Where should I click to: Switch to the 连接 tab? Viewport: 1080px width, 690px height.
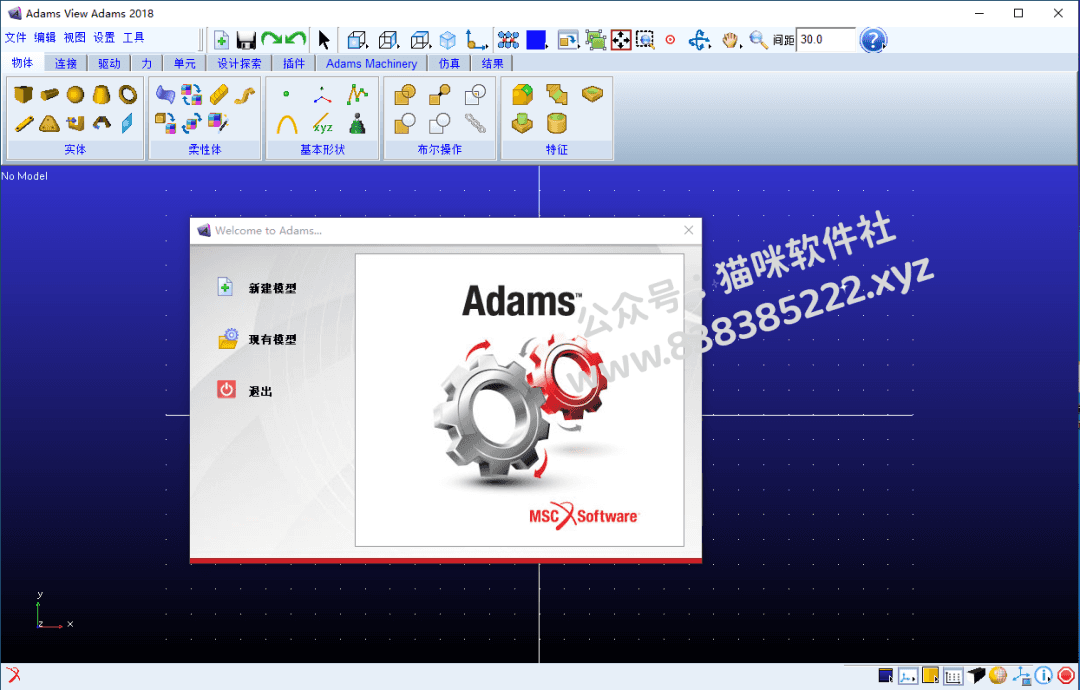pyautogui.click(x=66, y=63)
